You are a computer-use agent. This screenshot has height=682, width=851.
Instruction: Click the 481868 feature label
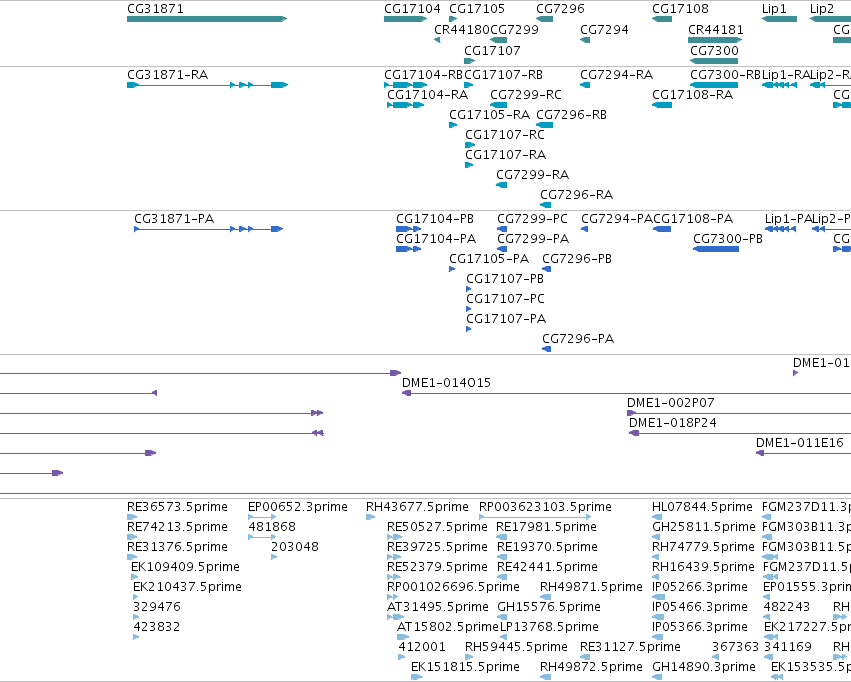click(x=272, y=527)
